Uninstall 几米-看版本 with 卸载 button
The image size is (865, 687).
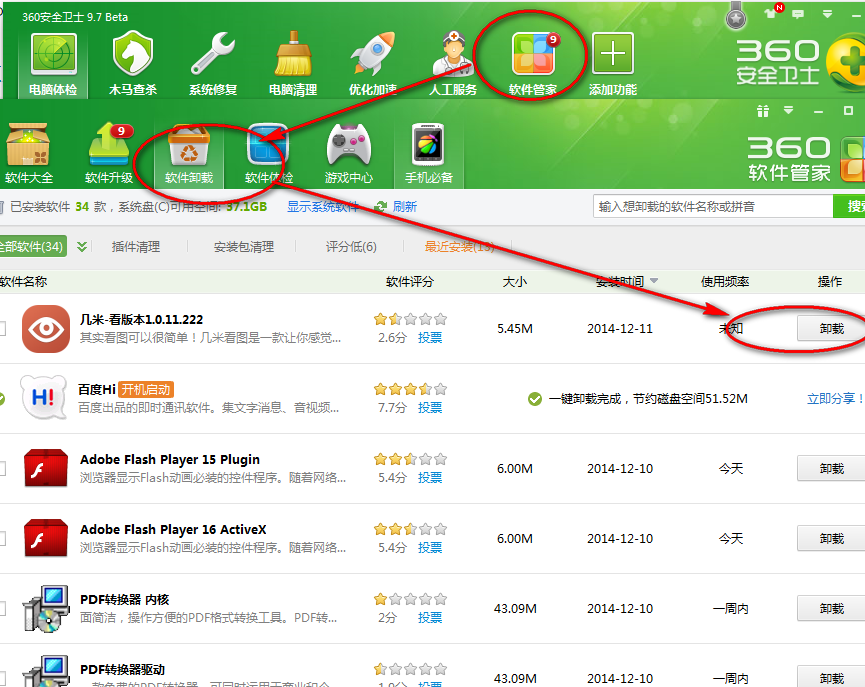pyautogui.click(x=831, y=328)
